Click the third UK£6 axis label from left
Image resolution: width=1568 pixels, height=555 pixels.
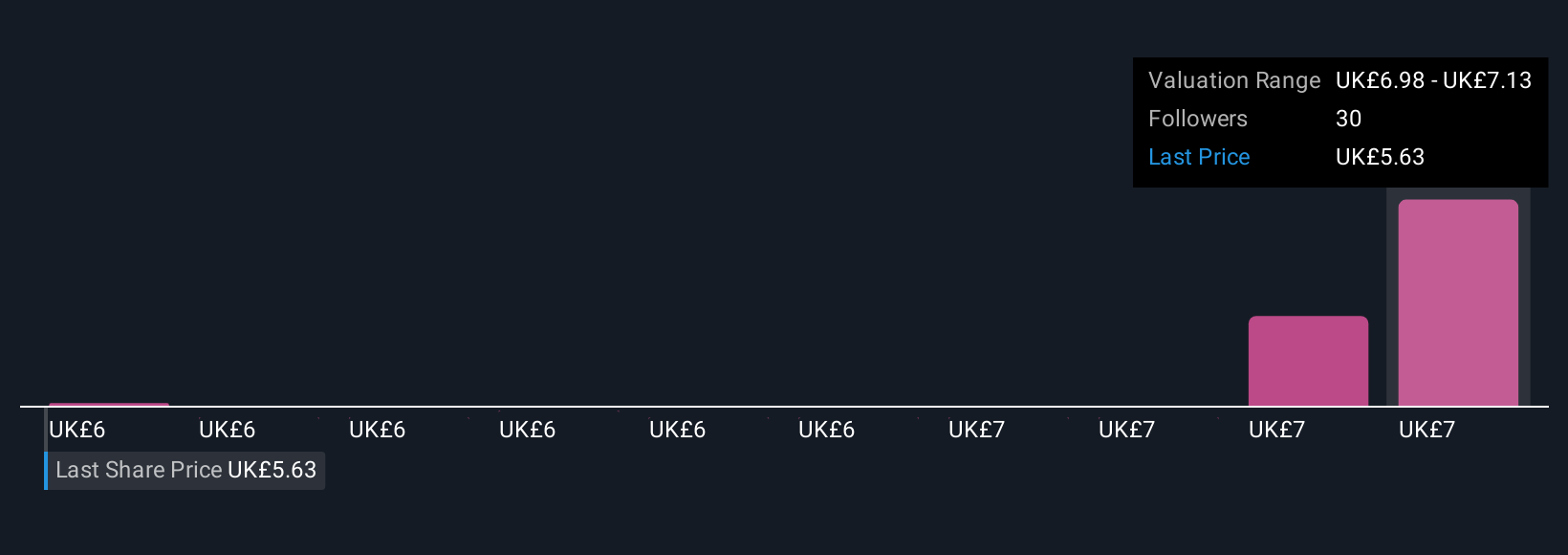(377, 430)
